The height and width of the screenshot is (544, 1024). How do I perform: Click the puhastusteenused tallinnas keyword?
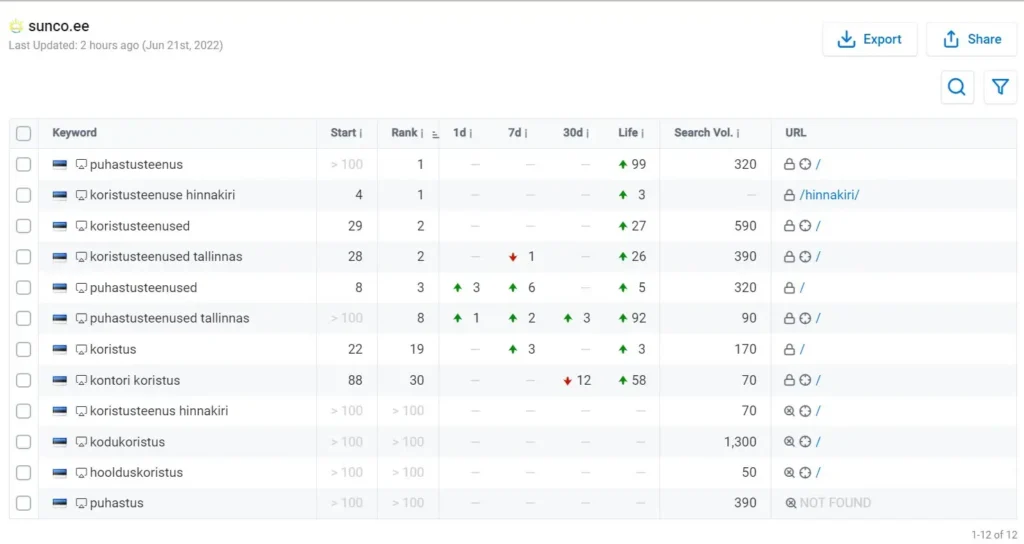pyautogui.click(x=169, y=319)
